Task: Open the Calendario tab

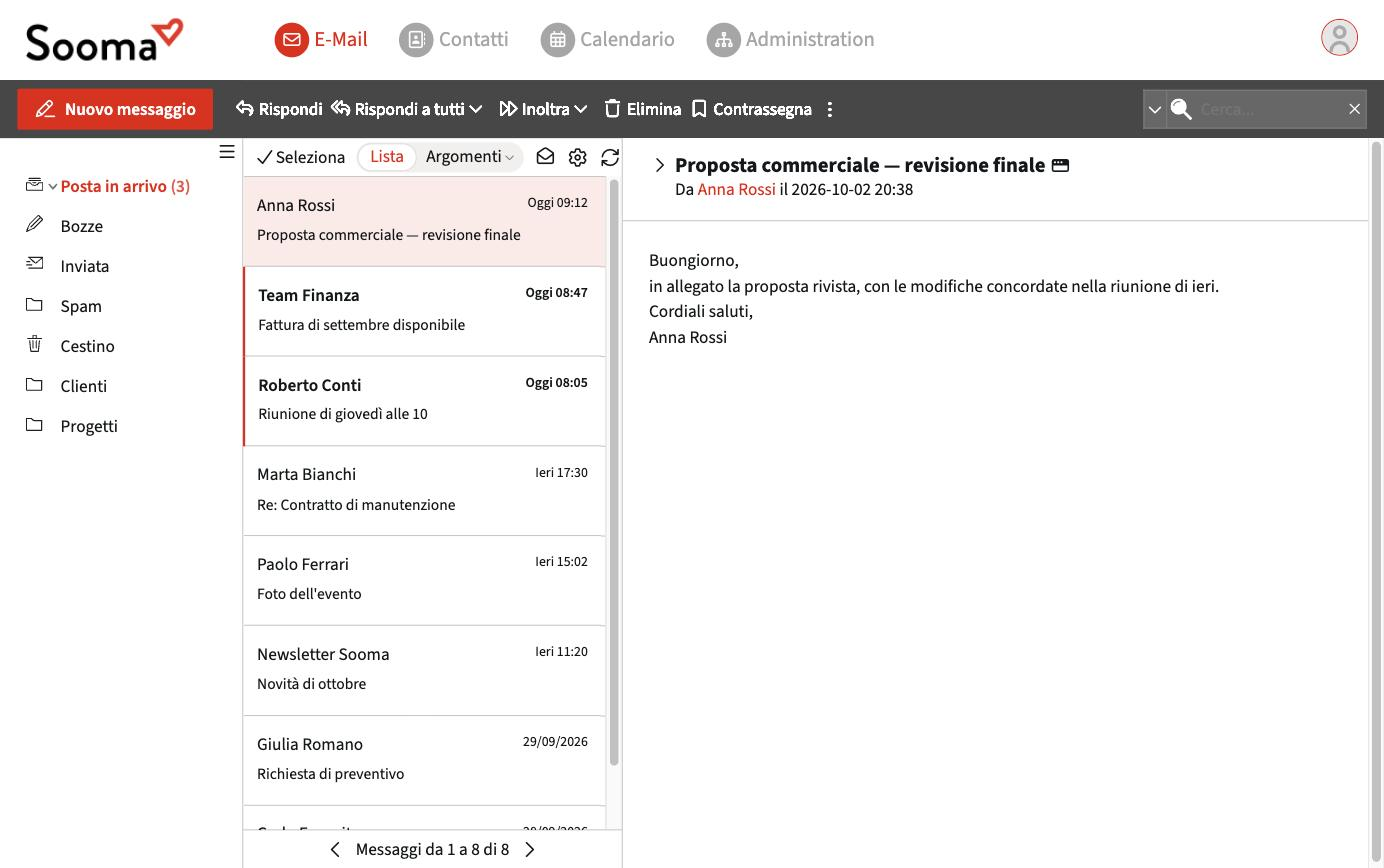Action: (x=608, y=39)
